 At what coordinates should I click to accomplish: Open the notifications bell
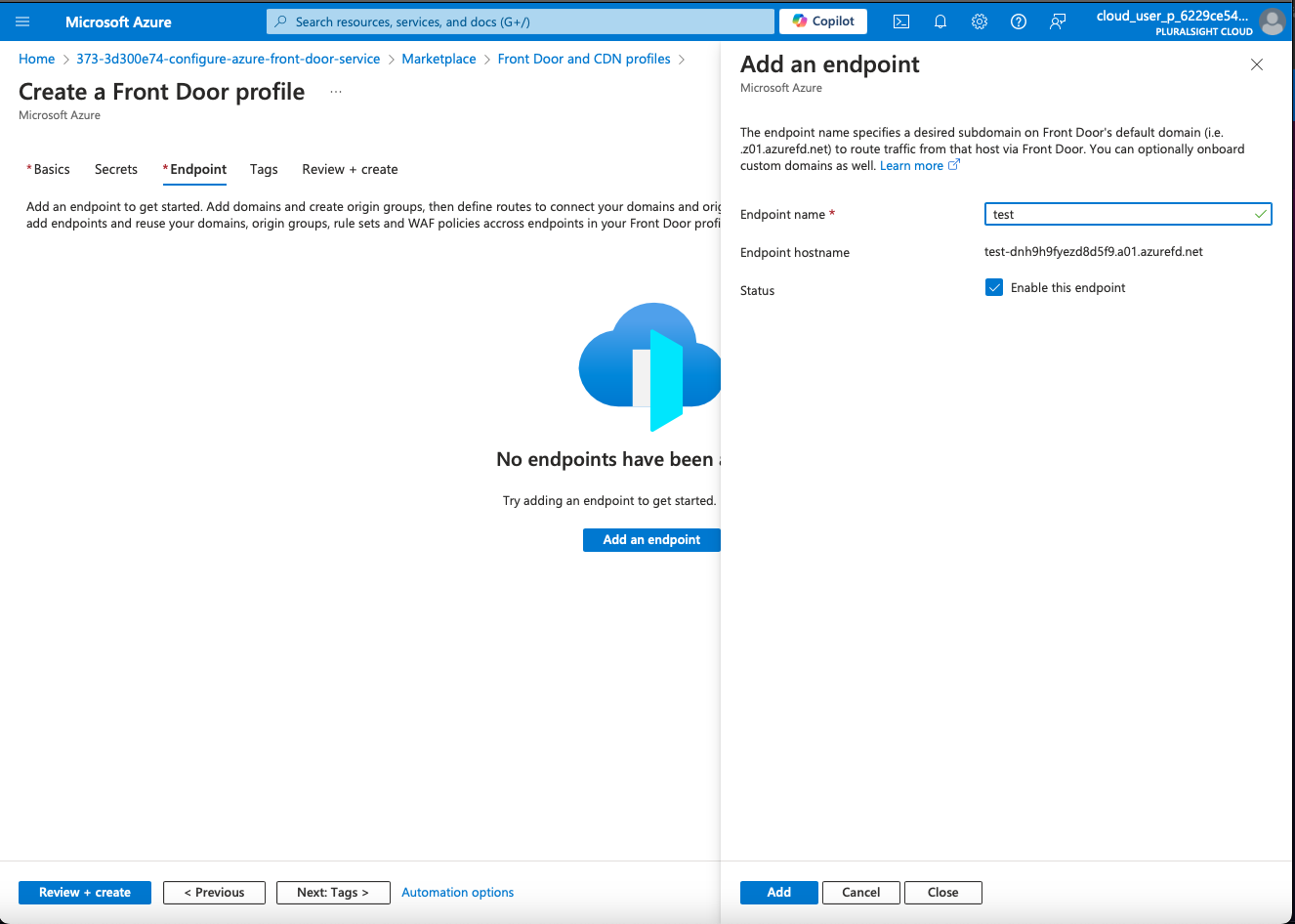coord(940,21)
